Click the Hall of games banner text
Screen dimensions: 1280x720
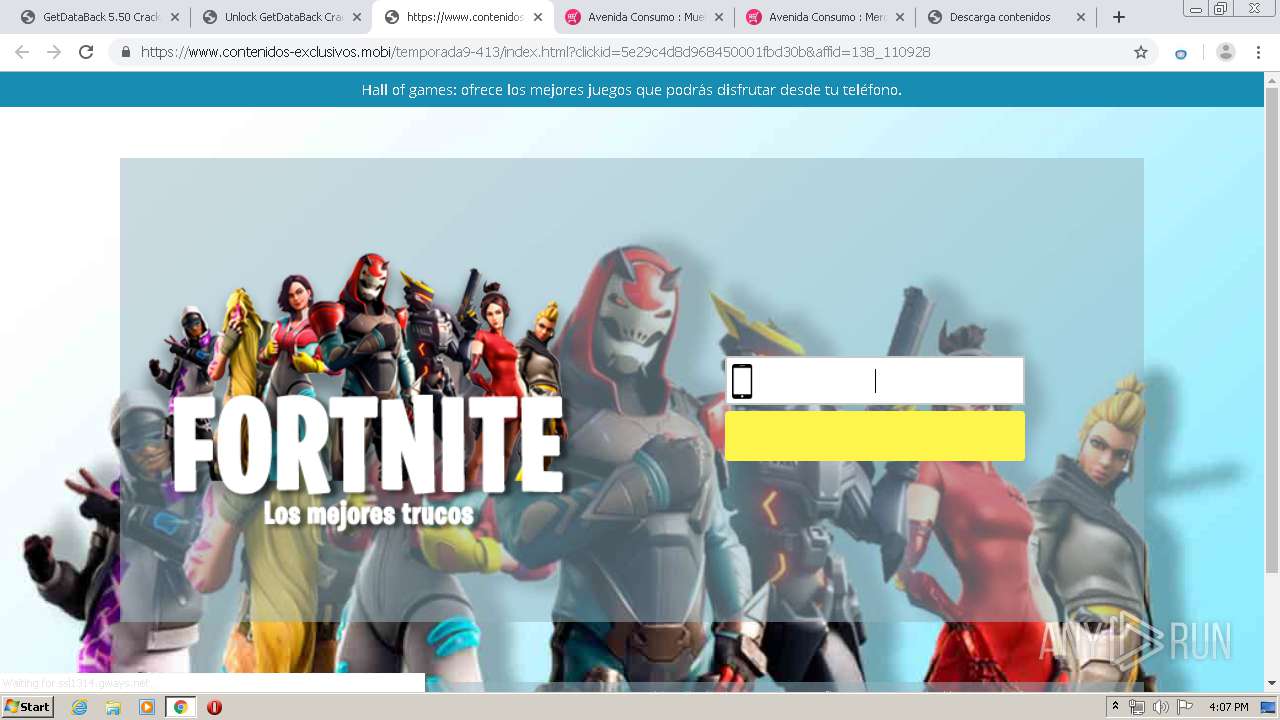tap(632, 90)
